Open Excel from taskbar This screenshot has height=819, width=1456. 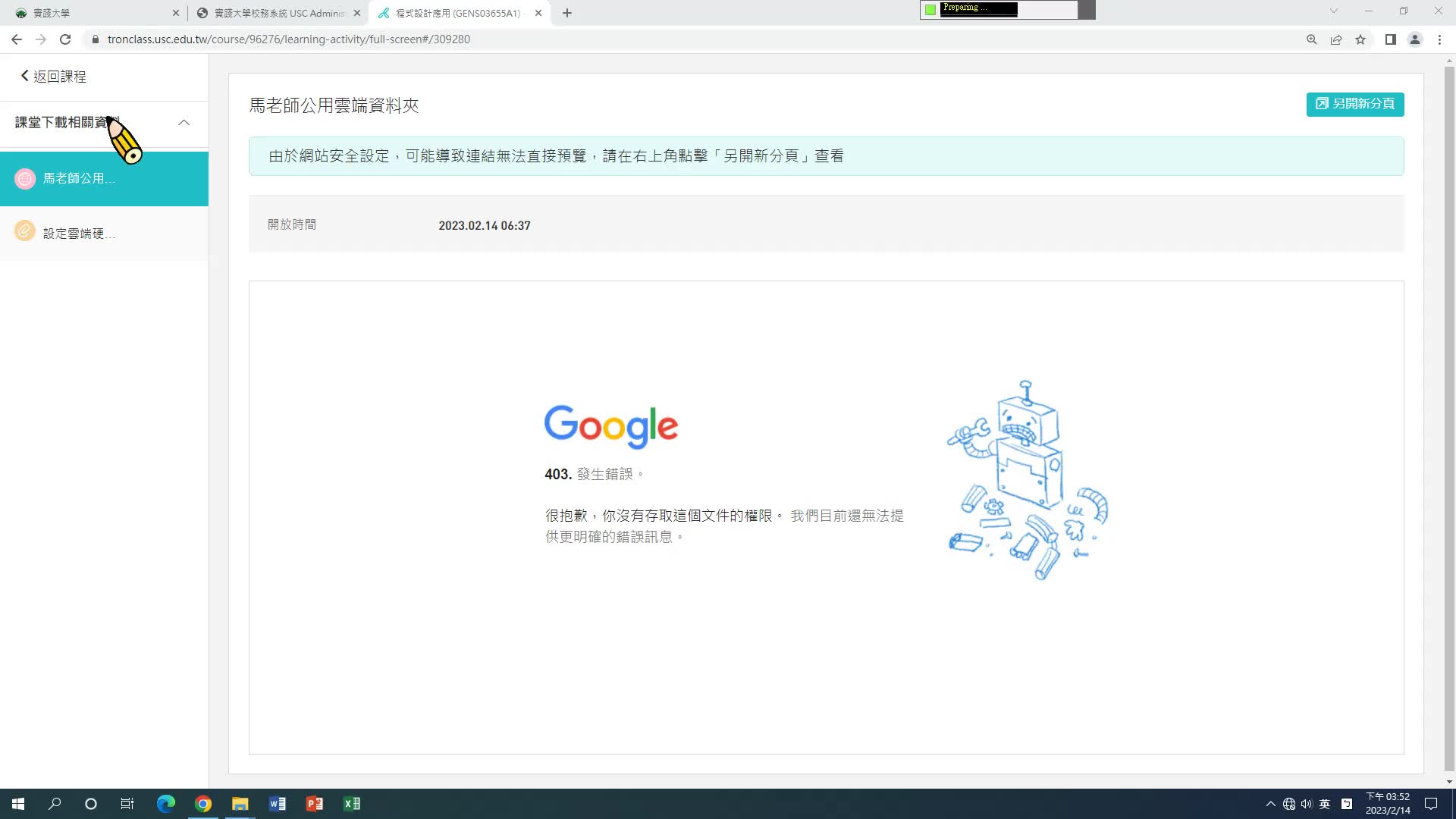pos(351,804)
